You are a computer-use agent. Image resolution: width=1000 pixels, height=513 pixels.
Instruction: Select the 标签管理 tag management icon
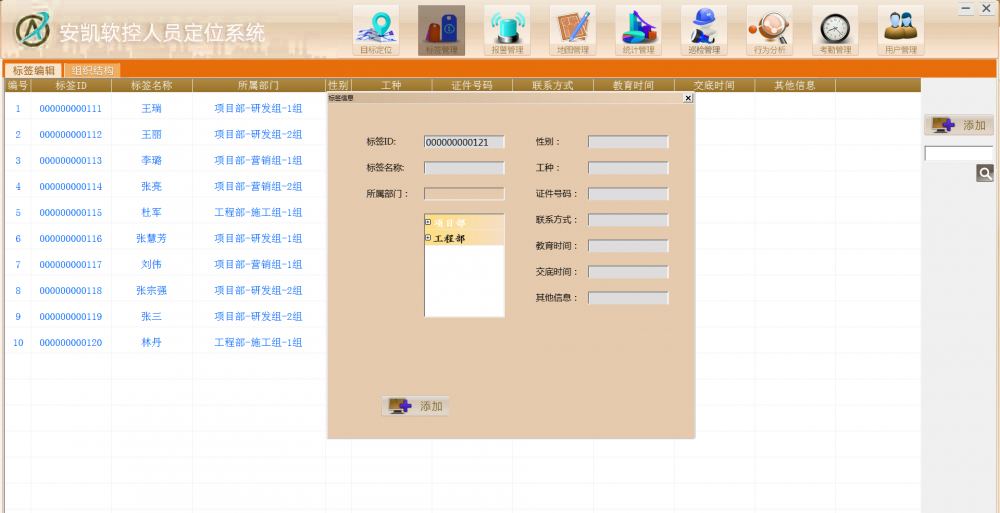tap(441, 30)
